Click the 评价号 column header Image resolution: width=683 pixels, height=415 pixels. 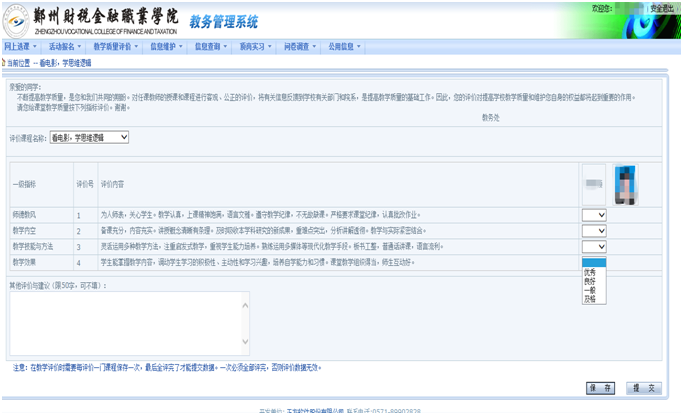[85, 185]
